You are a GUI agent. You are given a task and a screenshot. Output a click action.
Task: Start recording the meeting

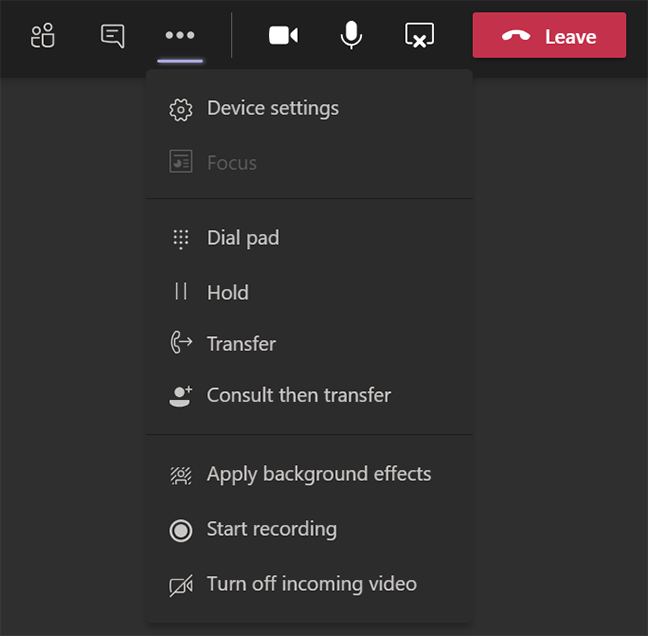tap(271, 529)
